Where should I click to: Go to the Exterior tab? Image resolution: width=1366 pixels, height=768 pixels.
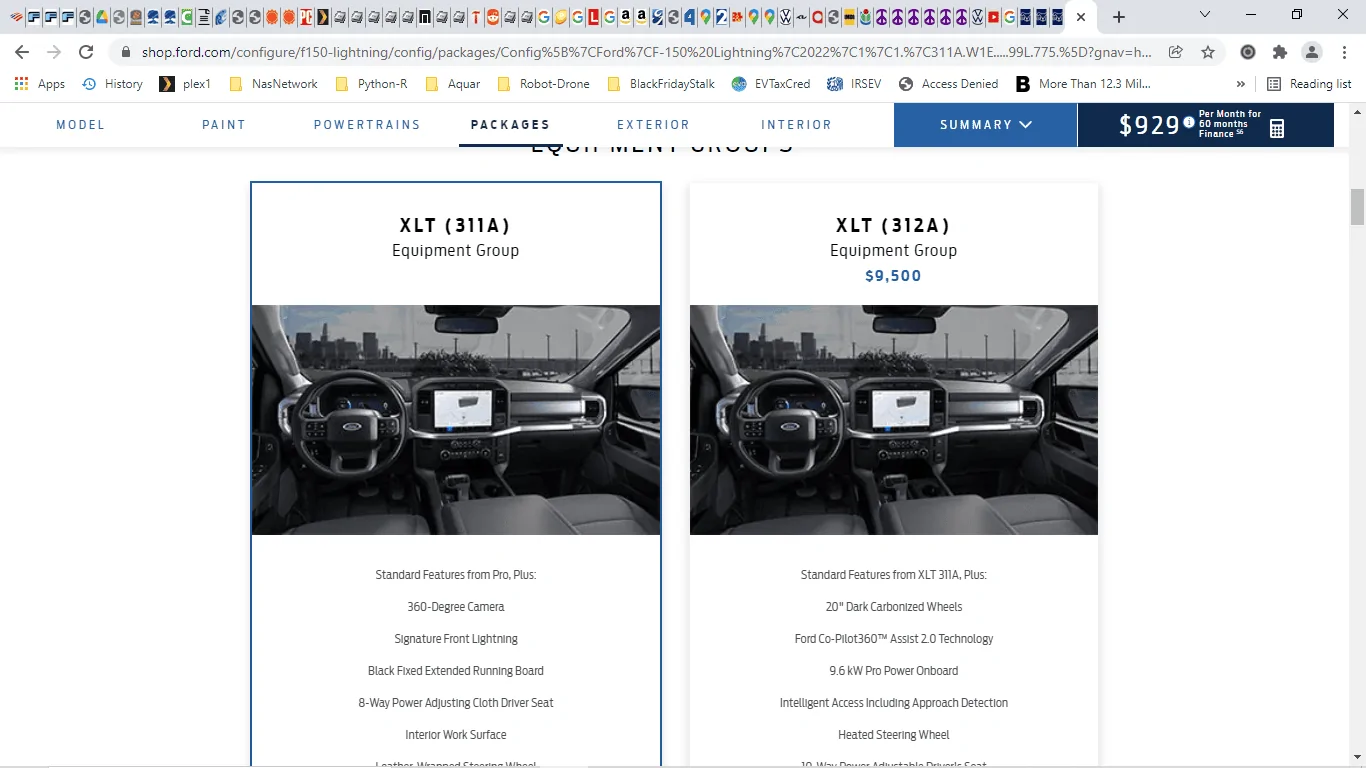[653, 125]
